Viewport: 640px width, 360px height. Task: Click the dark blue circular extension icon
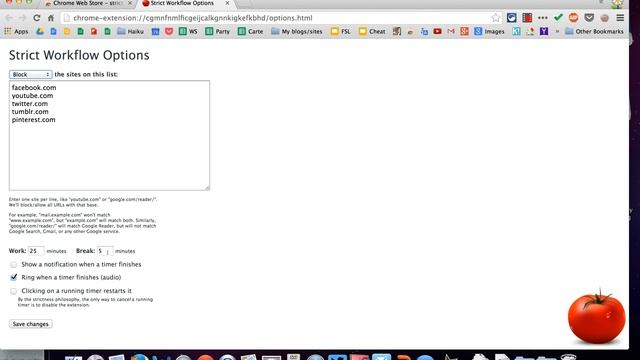click(x=511, y=18)
